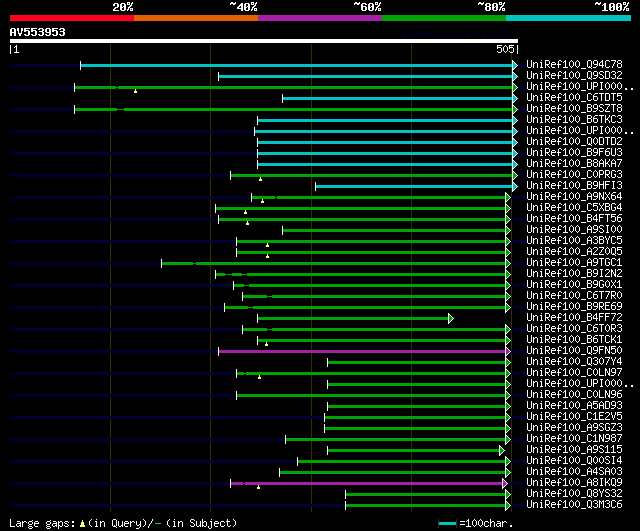Select the UniRef100_Q3M3C6 label
The width and height of the screenshot is (640, 531).
(574, 505)
